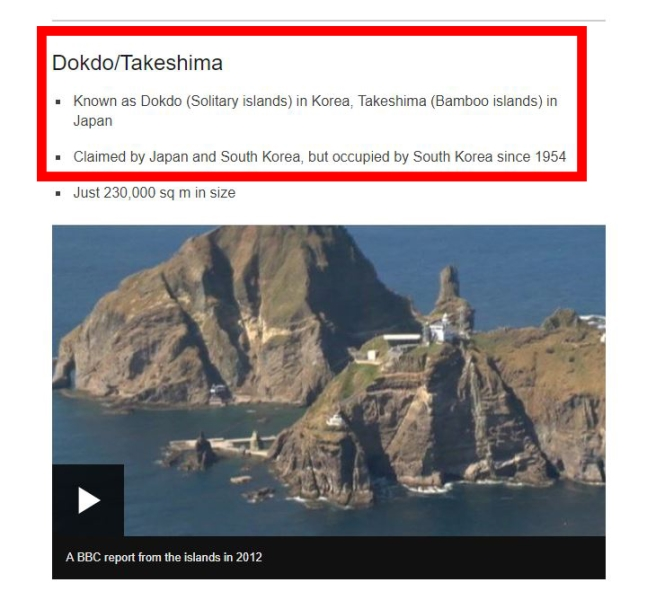Click the 'Known as Dokdo' bullet text
The width and height of the screenshot is (647, 600).
click(x=315, y=111)
